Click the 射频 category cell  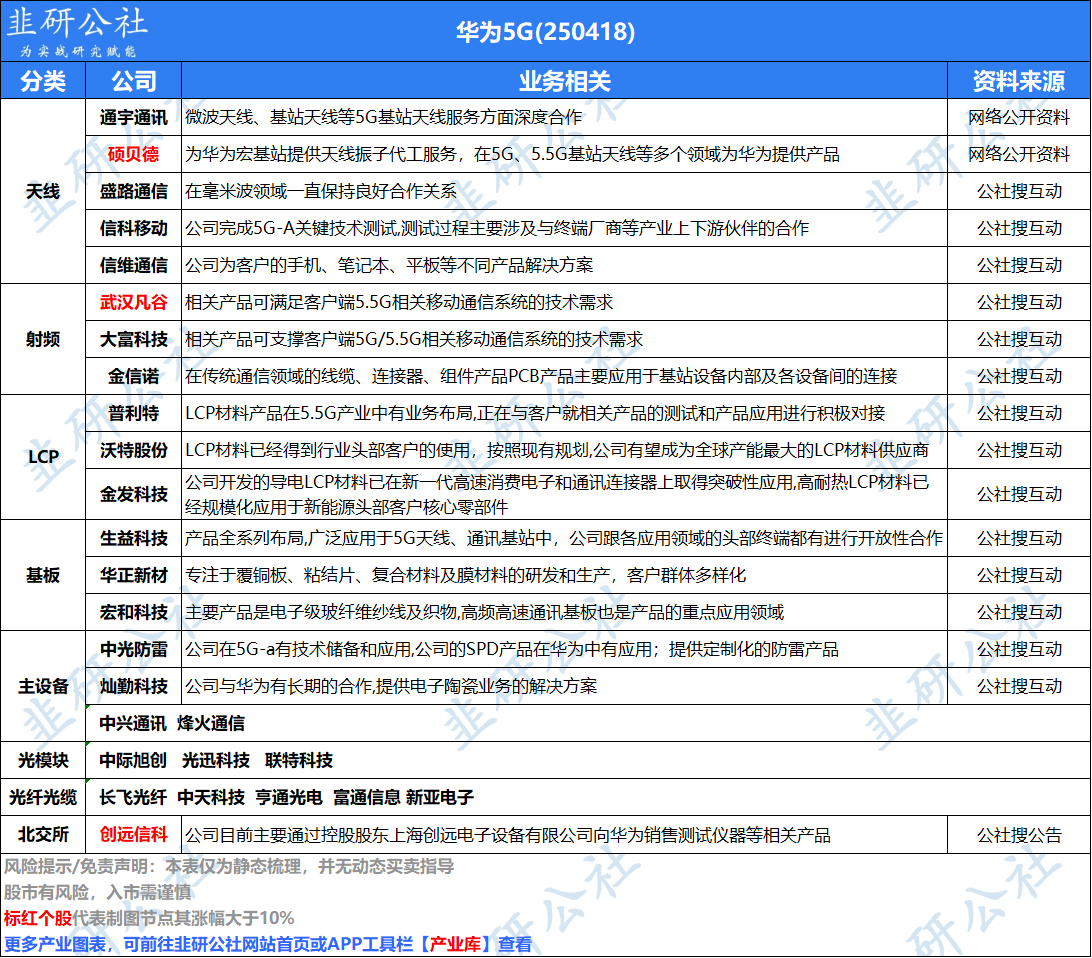(x=43, y=339)
